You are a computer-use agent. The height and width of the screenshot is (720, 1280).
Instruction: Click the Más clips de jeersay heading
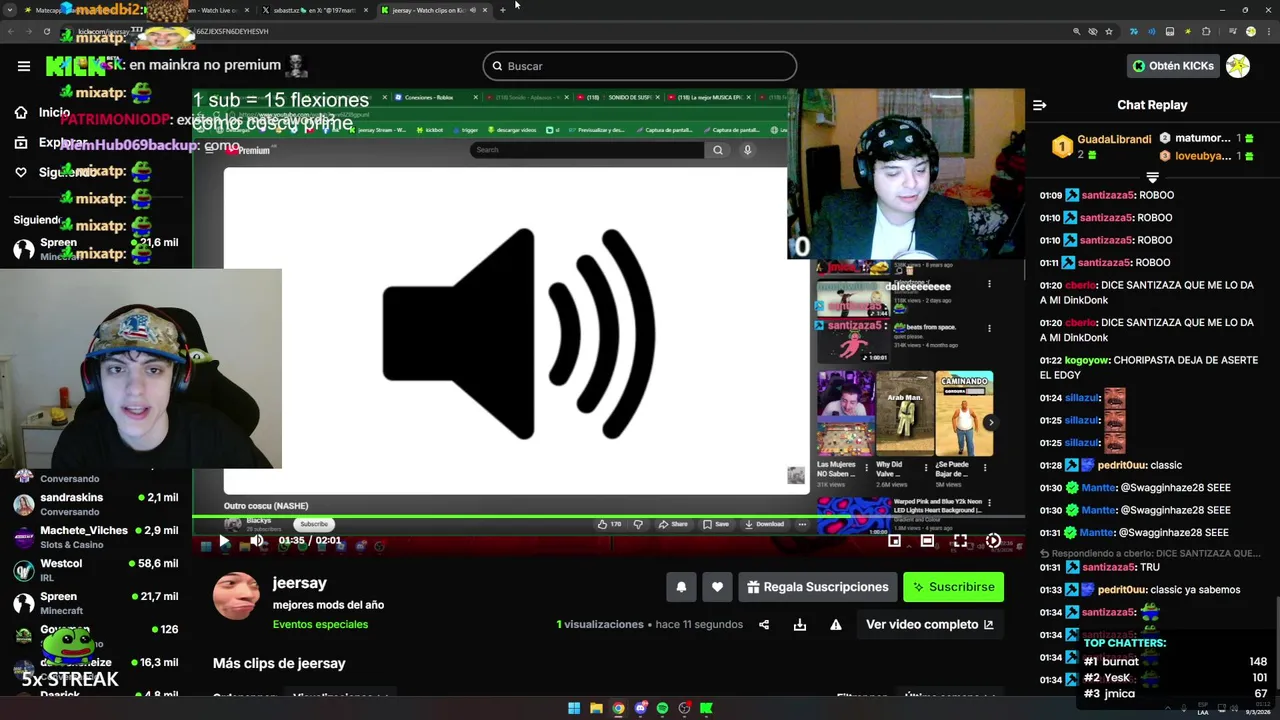pyautogui.click(x=279, y=663)
